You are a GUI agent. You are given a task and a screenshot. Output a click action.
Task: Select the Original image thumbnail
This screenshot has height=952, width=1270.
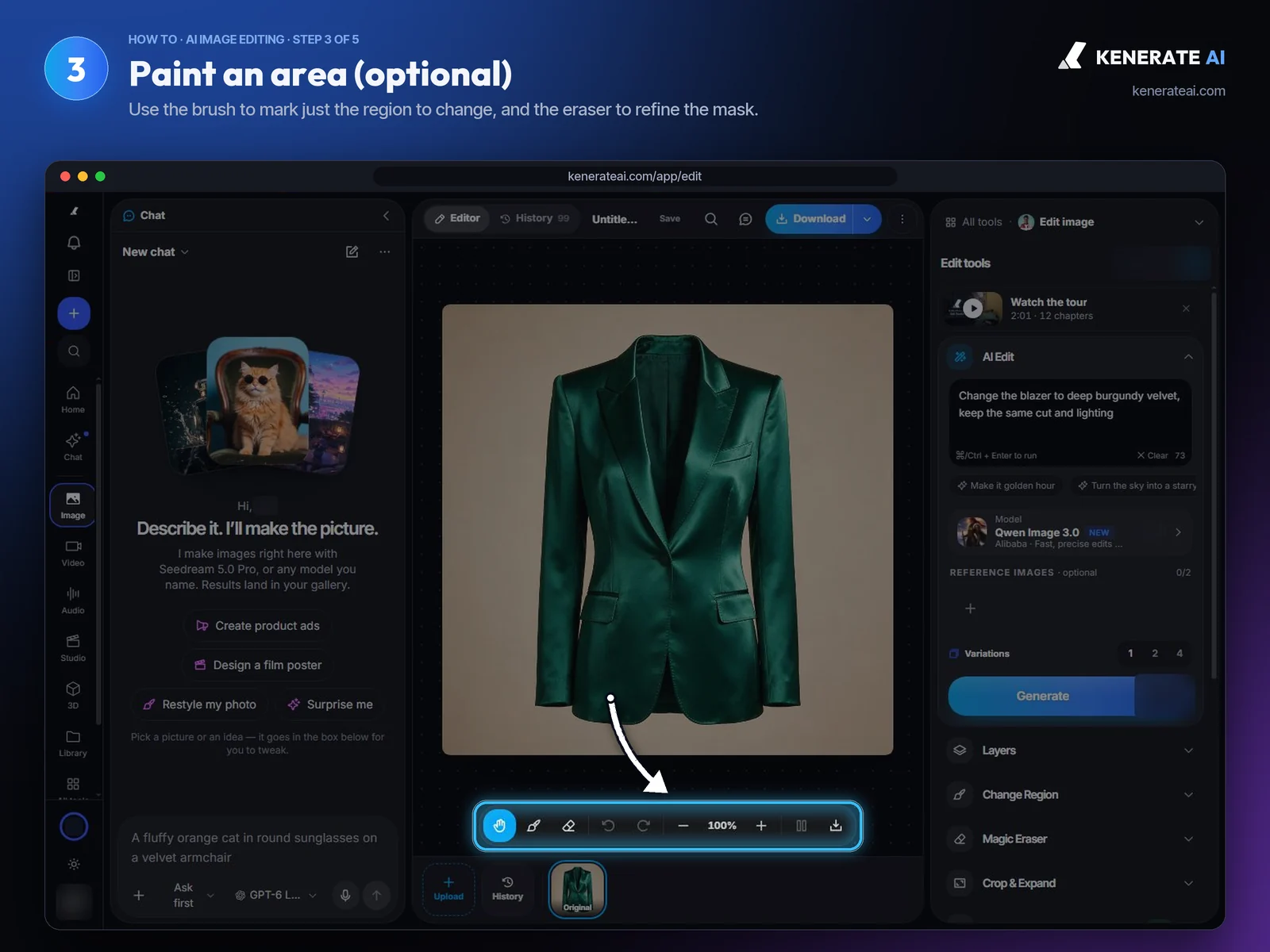[578, 890]
